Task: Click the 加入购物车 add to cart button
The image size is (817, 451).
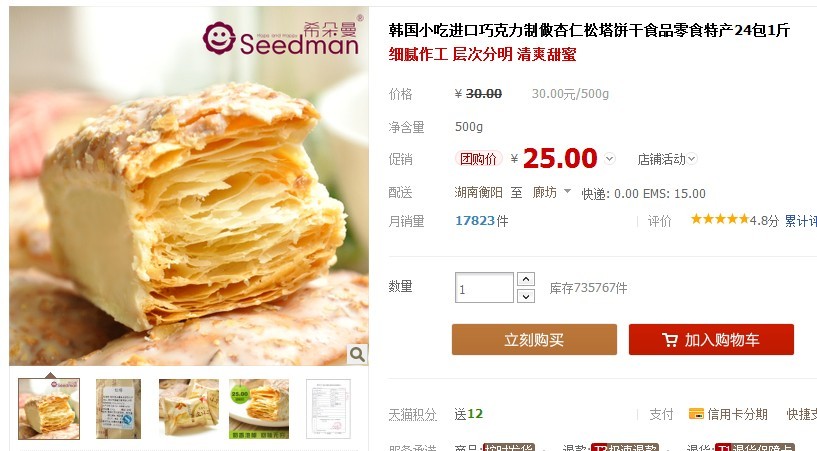Action: pos(711,340)
